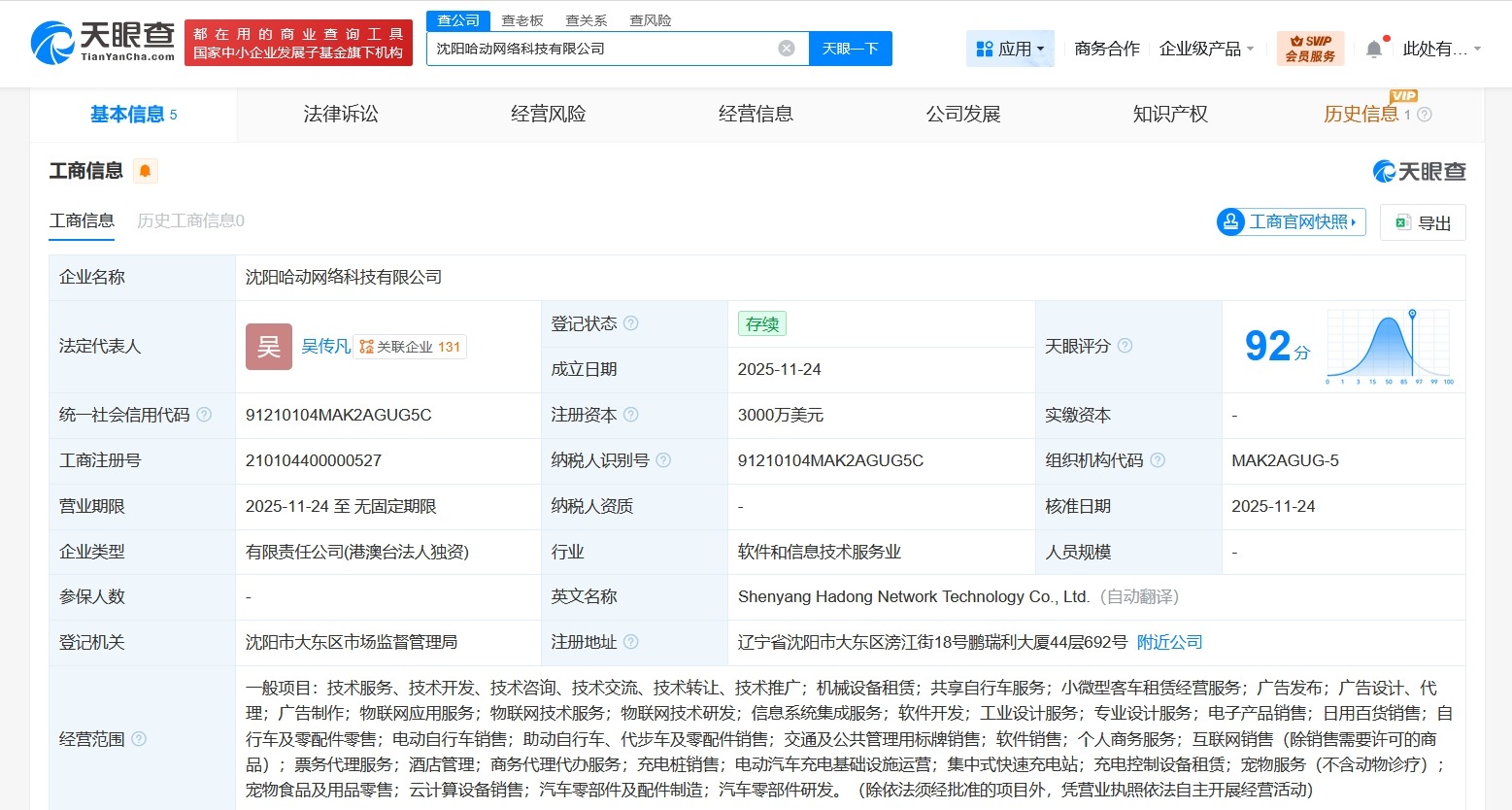Click the 天眼一下 search button
Viewport: 1512px width, 810px height.
pyautogui.click(x=850, y=48)
